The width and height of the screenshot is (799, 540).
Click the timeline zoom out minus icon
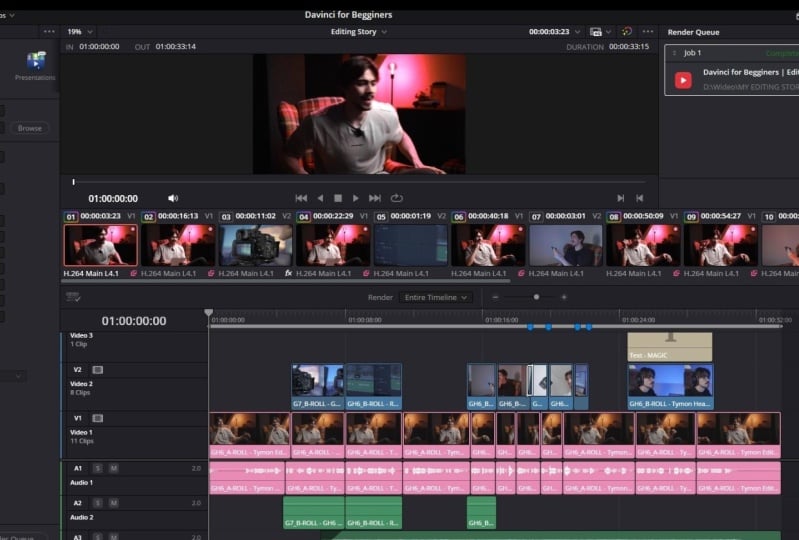tap(495, 297)
